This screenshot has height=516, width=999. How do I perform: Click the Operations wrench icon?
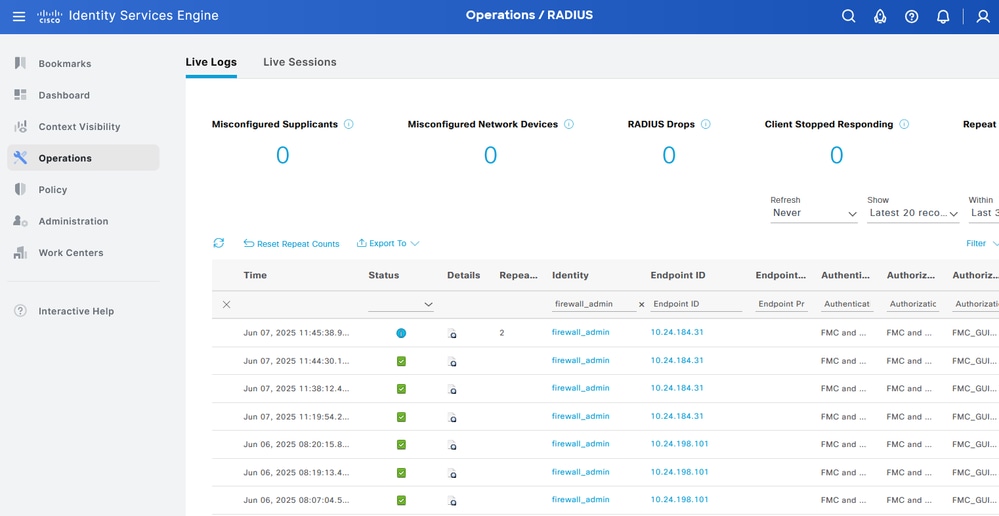[x=20, y=157]
